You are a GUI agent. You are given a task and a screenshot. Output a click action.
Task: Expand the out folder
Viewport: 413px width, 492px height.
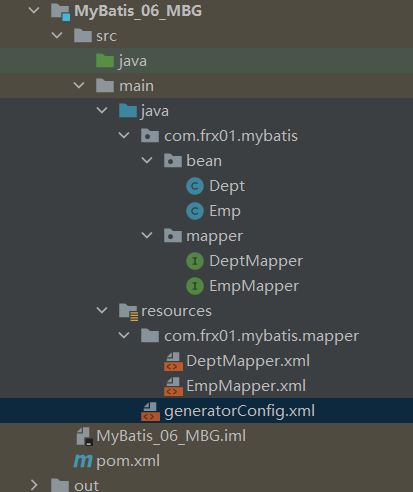coord(34,485)
